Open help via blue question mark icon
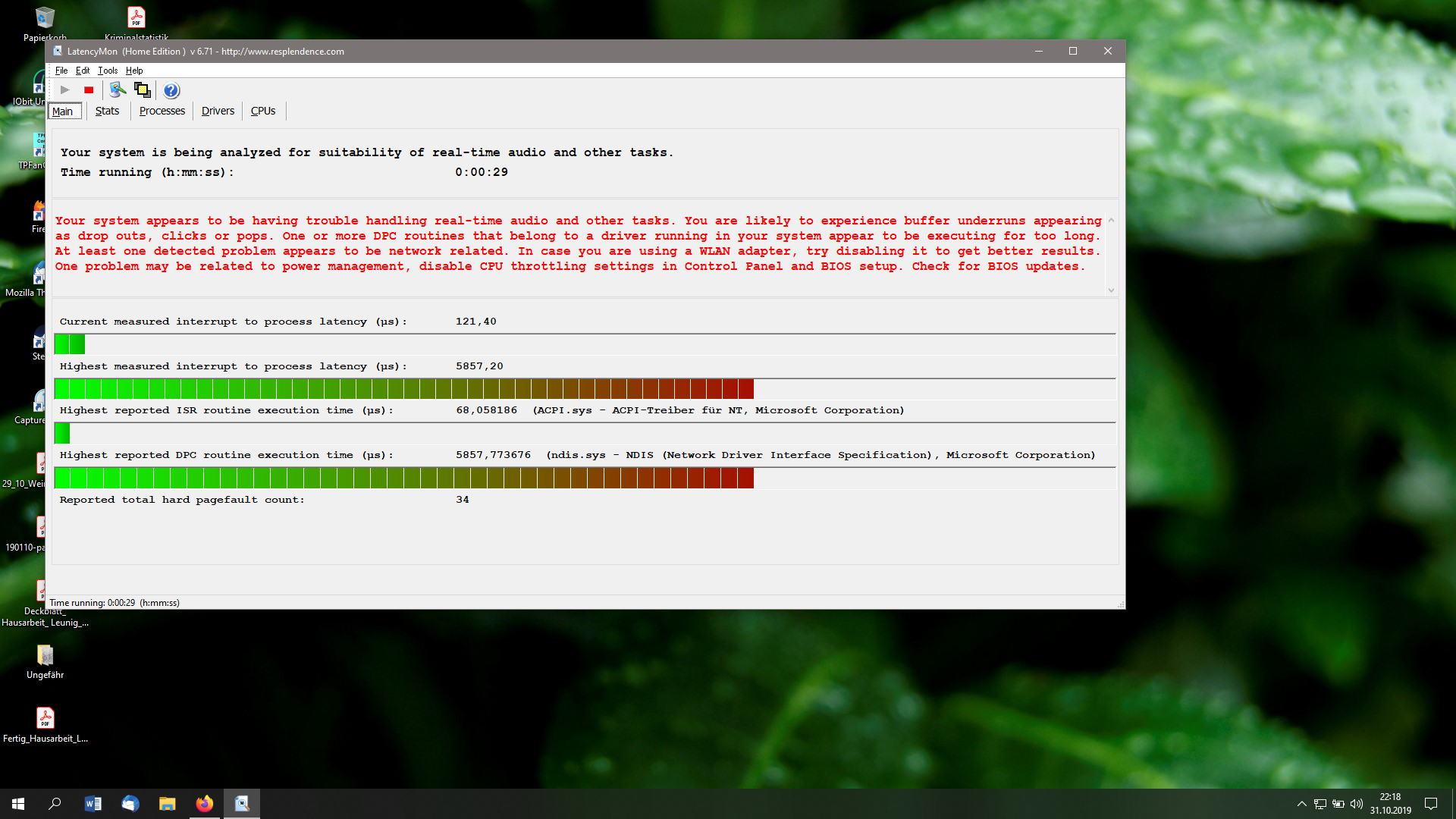Screen dimensions: 1456x819 pyautogui.click(x=171, y=90)
